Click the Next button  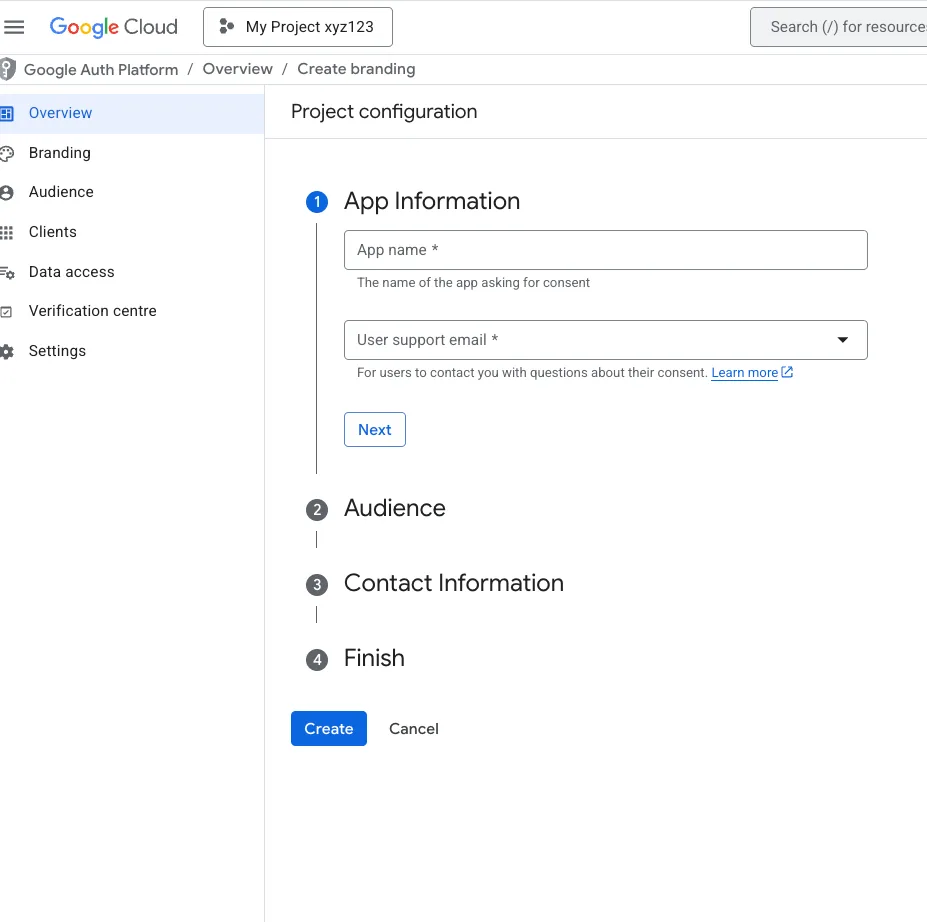pos(375,430)
